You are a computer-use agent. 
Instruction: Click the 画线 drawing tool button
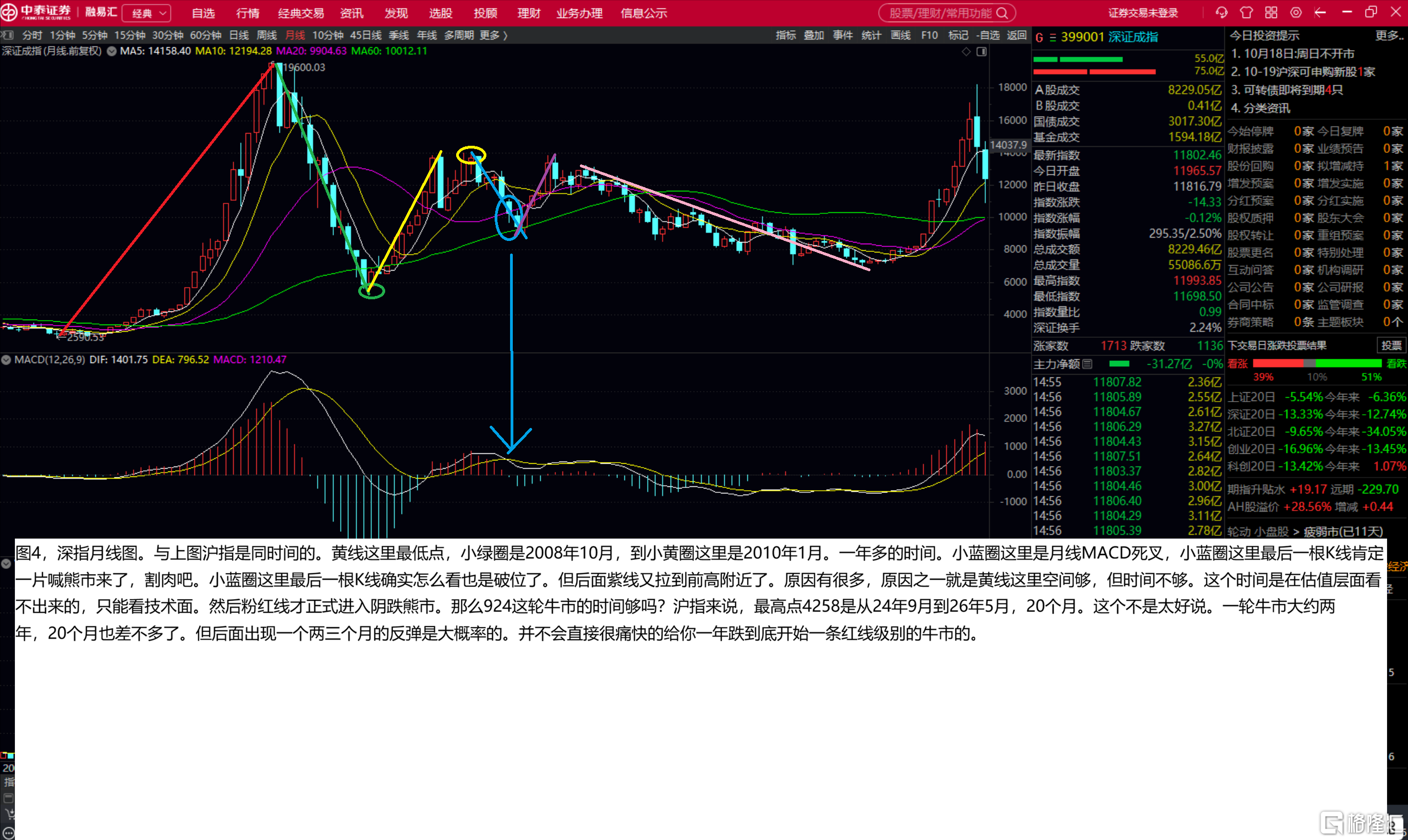(900, 35)
